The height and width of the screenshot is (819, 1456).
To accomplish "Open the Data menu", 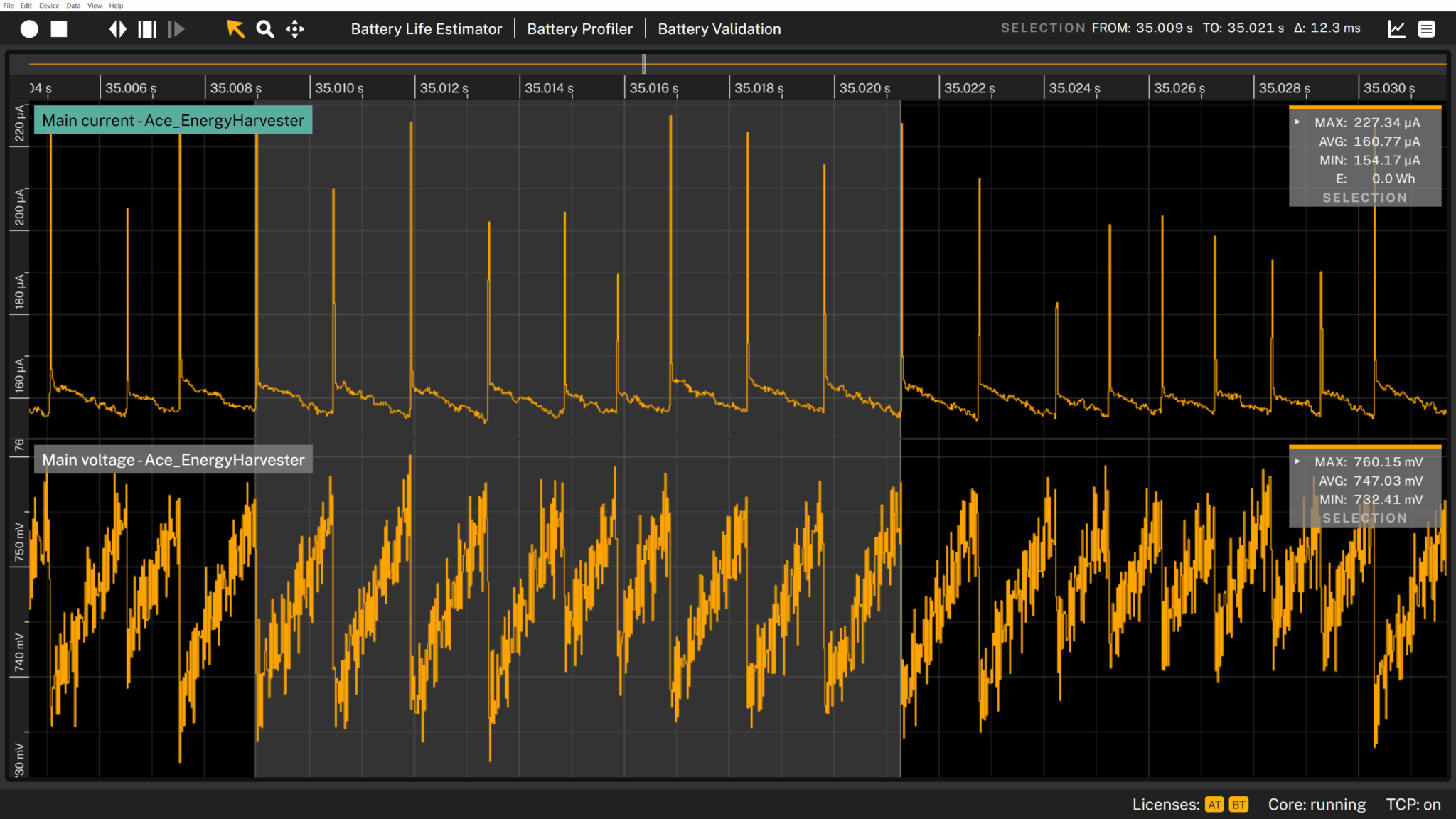I will point(73,5).
